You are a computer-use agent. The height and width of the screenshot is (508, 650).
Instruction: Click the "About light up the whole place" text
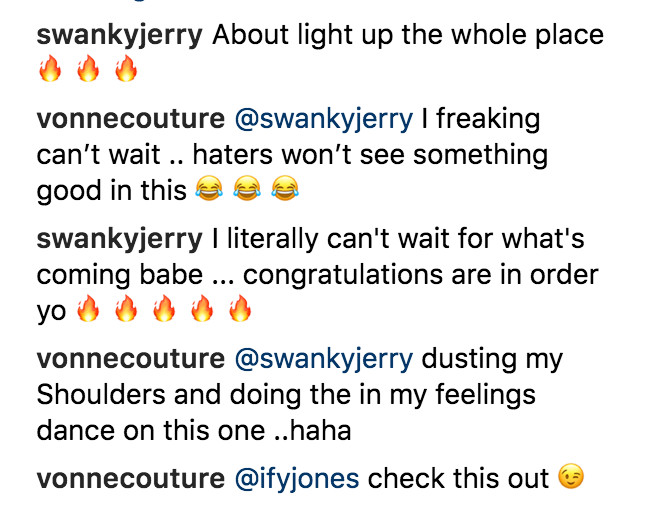click(408, 36)
